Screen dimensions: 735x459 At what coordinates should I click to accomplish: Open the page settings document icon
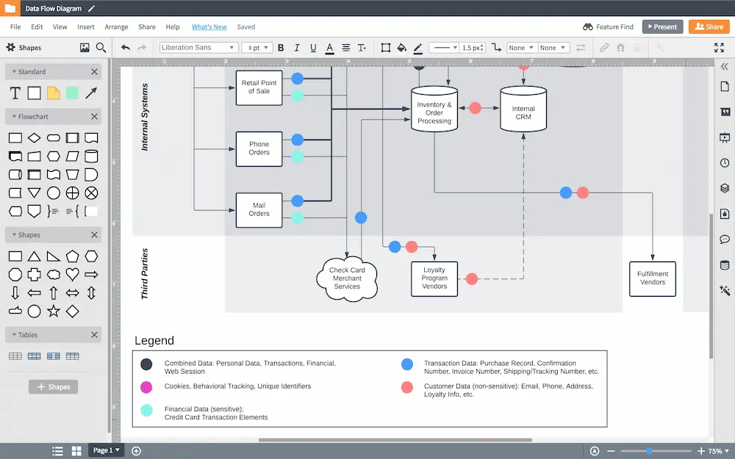pyautogui.click(x=725, y=86)
